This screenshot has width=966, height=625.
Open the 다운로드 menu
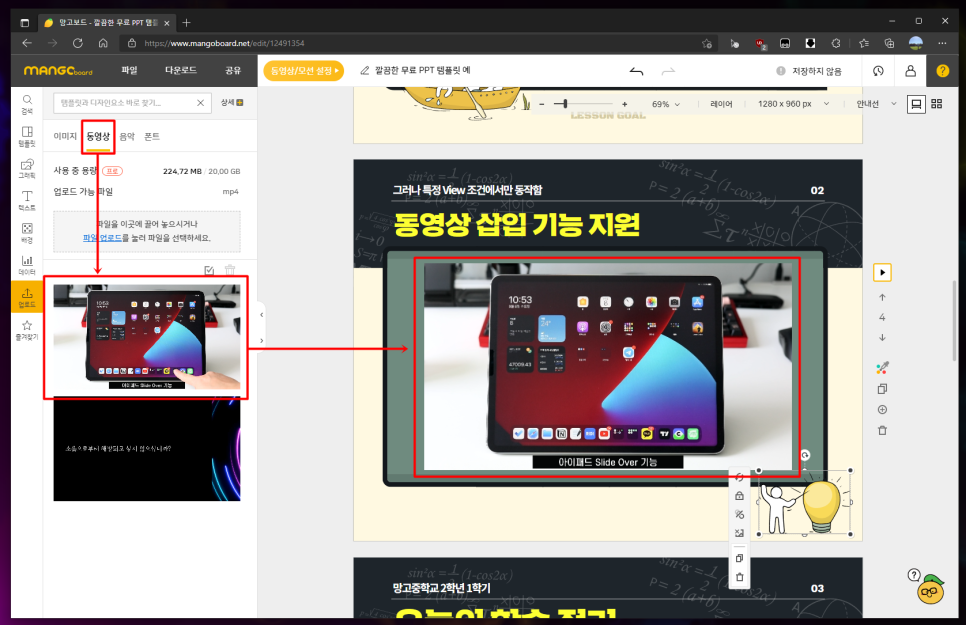(181, 70)
